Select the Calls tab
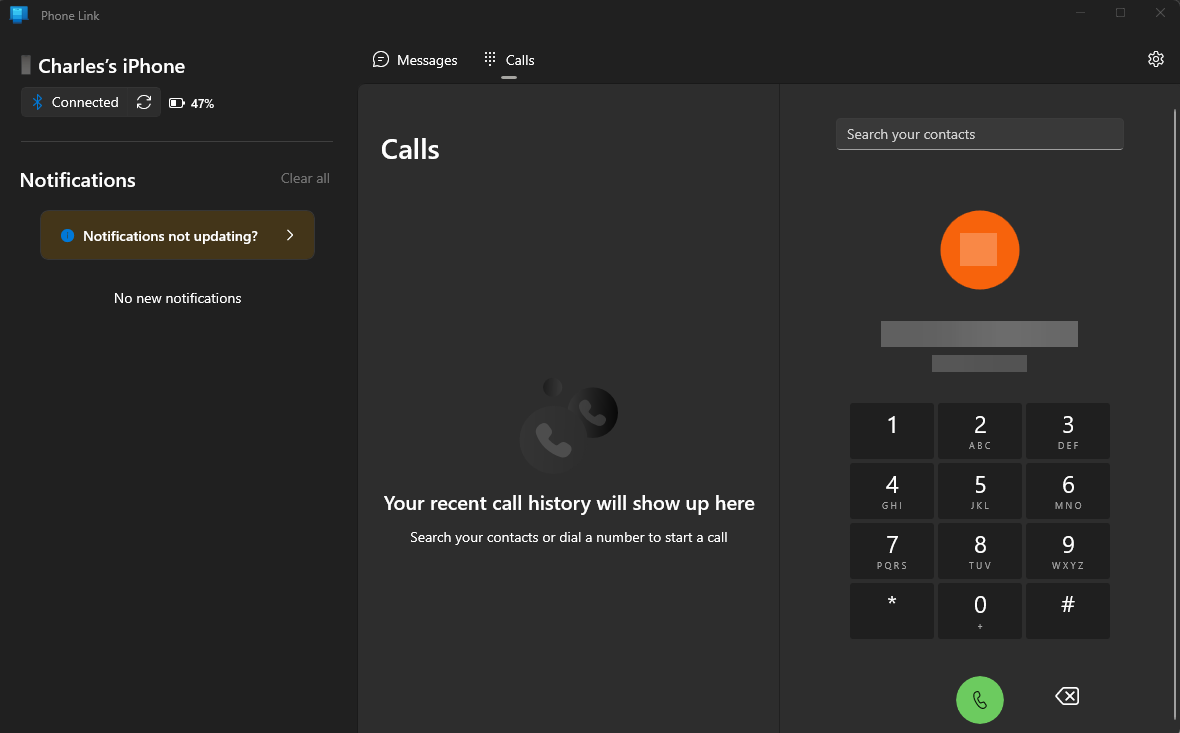The width and height of the screenshot is (1180, 733). (x=509, y=60)
